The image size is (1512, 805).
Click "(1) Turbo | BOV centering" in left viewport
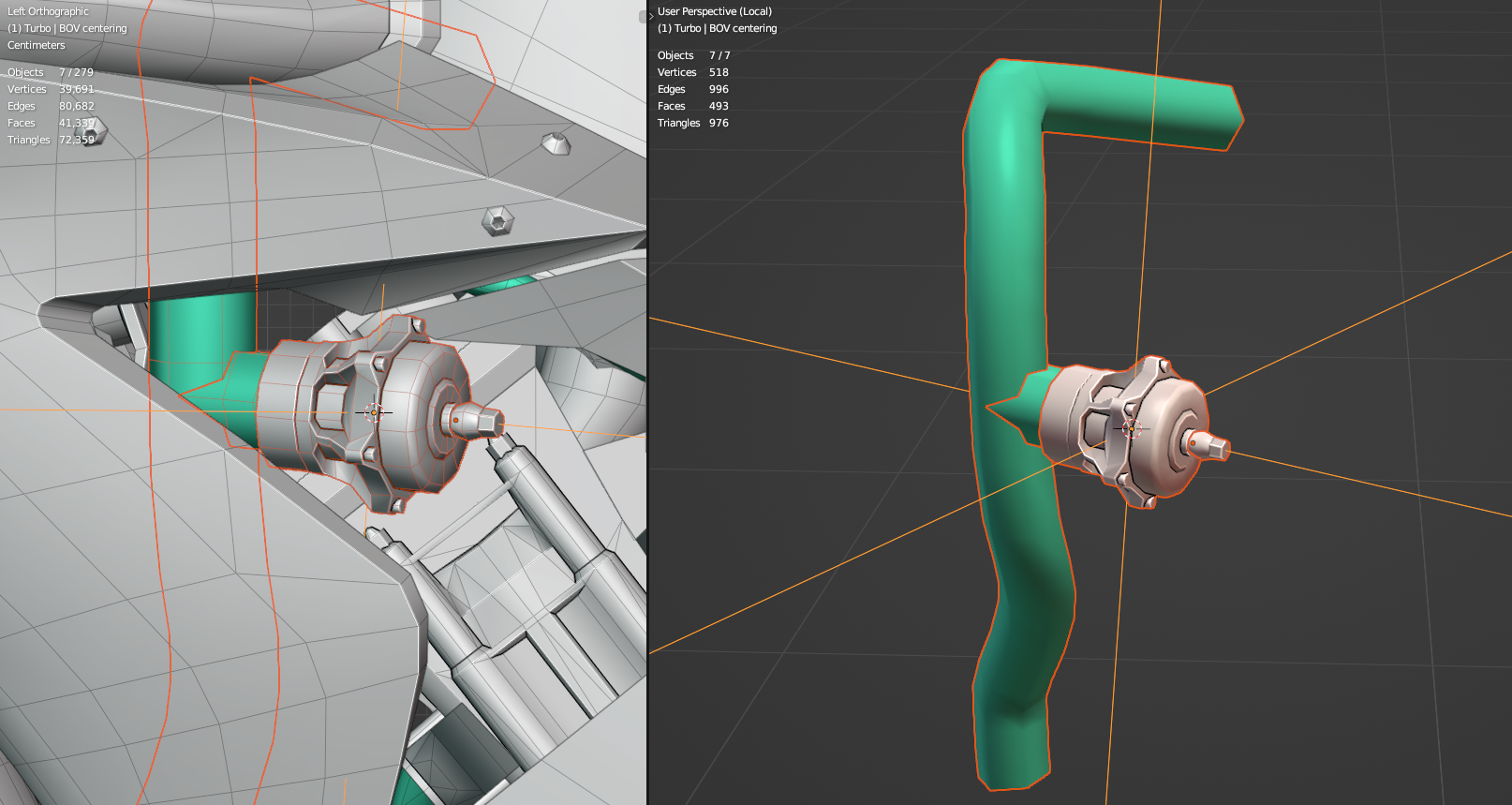pyautogui.click(x=67, y=28)
